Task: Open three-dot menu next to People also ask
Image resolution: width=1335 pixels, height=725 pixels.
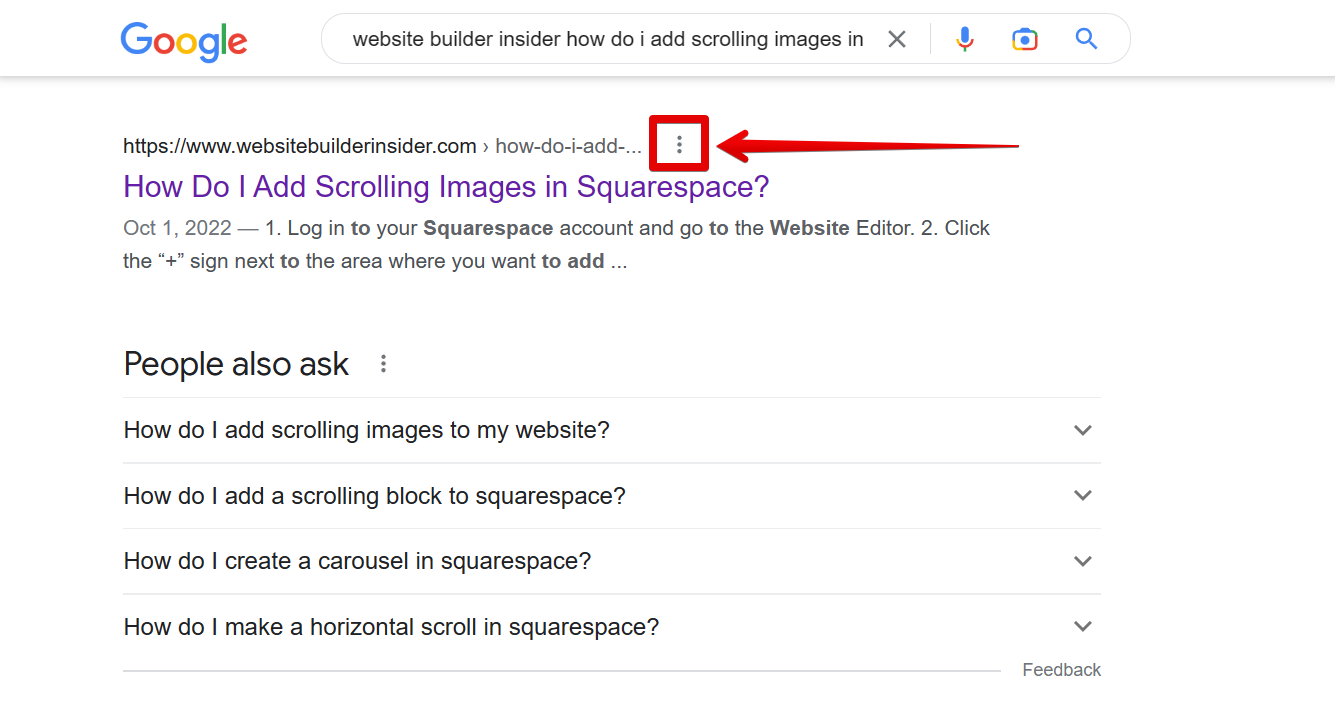Action: tap(383, 364)
